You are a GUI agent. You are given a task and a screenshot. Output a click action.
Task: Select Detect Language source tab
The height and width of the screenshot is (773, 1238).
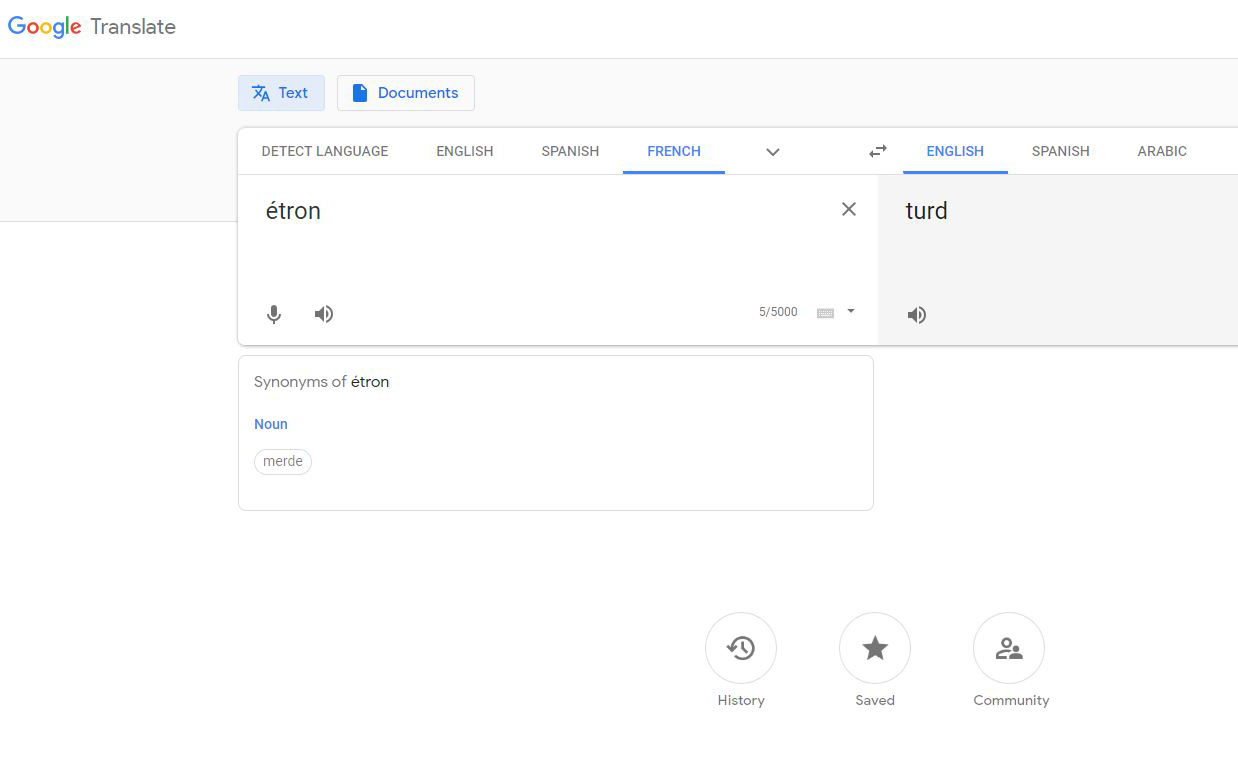click(325, 151)
